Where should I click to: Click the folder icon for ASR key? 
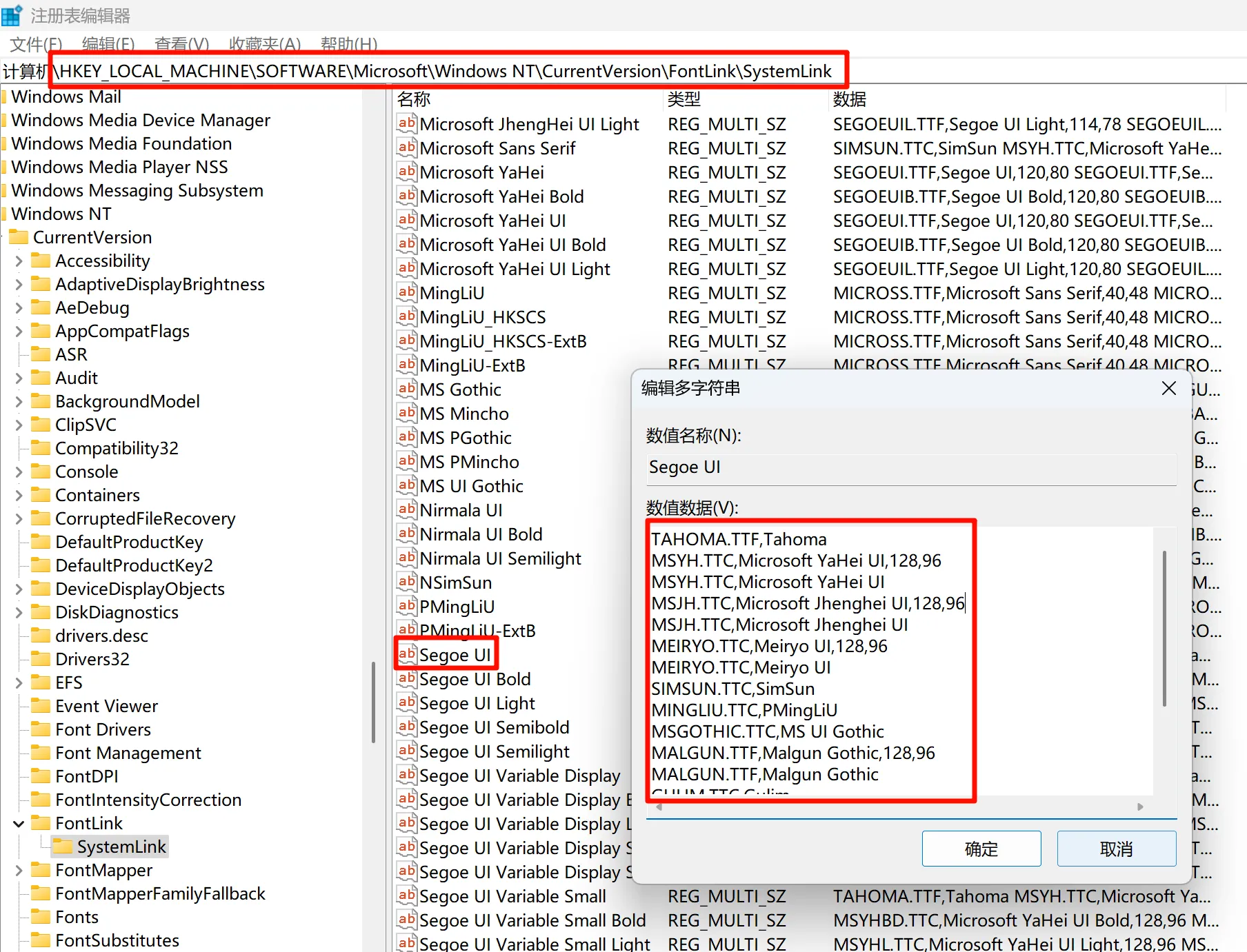coord(41,354)
